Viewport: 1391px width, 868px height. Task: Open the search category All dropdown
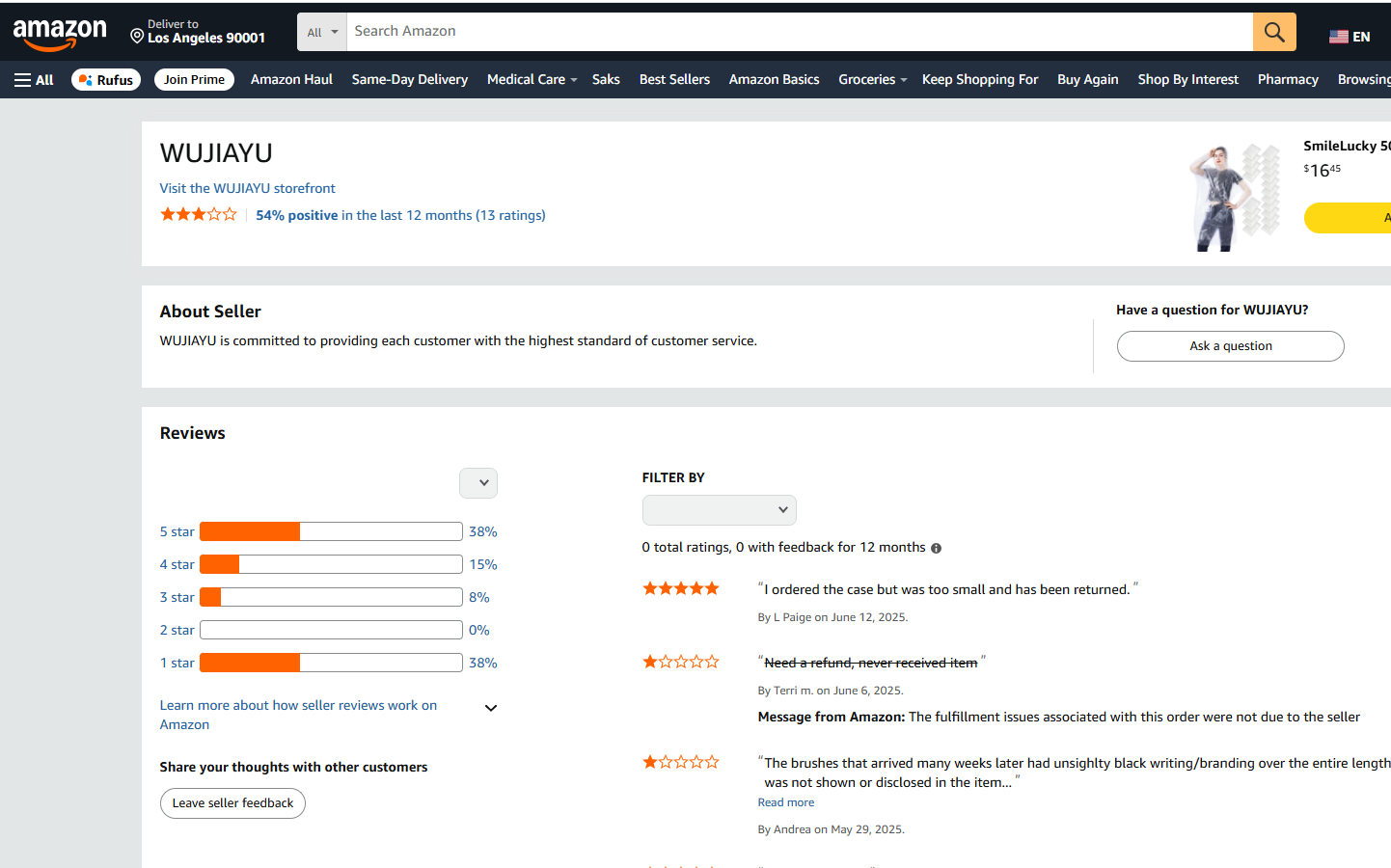[322, 32]
